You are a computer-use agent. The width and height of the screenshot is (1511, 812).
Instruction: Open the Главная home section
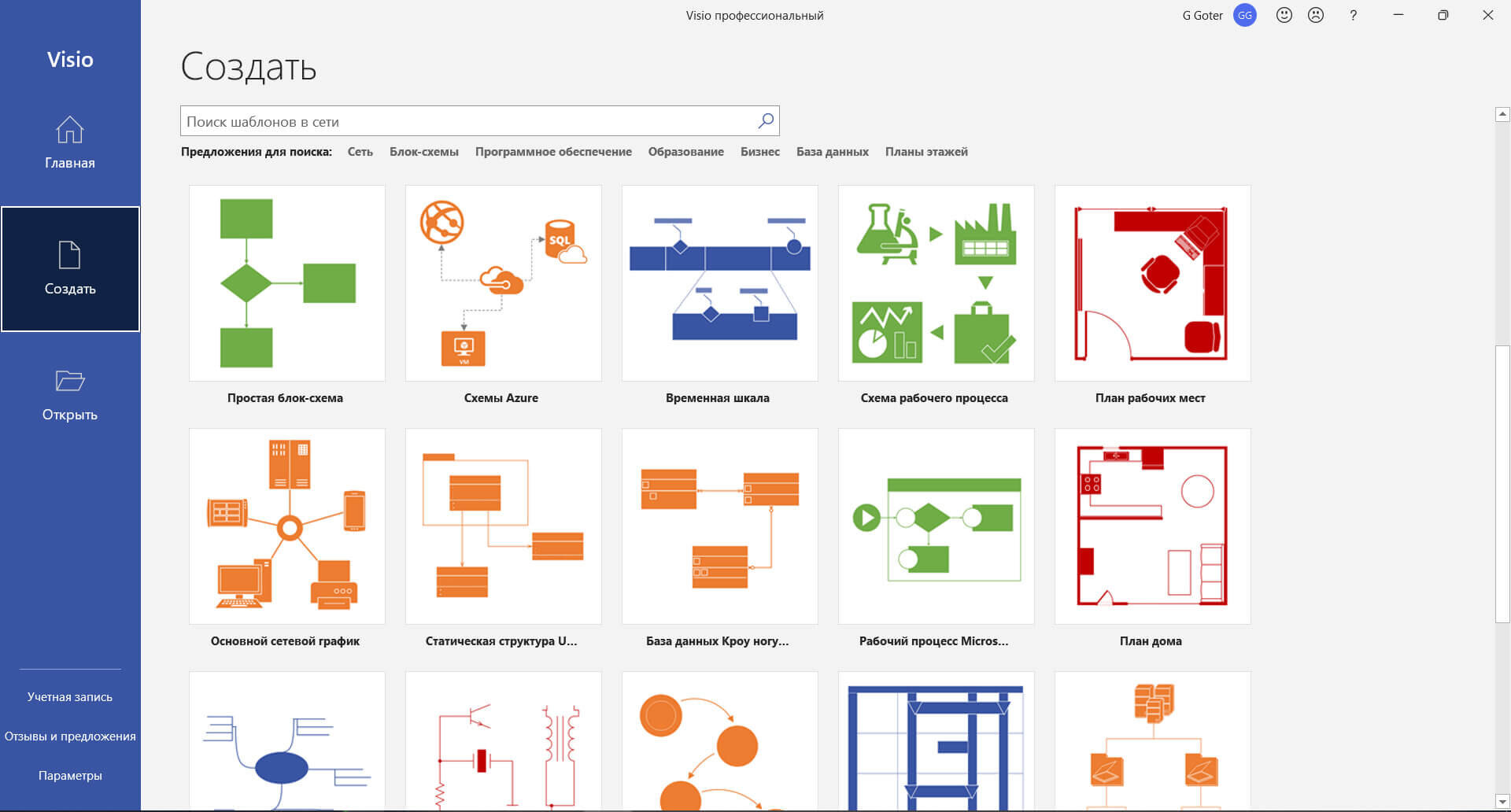coord(70,142)
